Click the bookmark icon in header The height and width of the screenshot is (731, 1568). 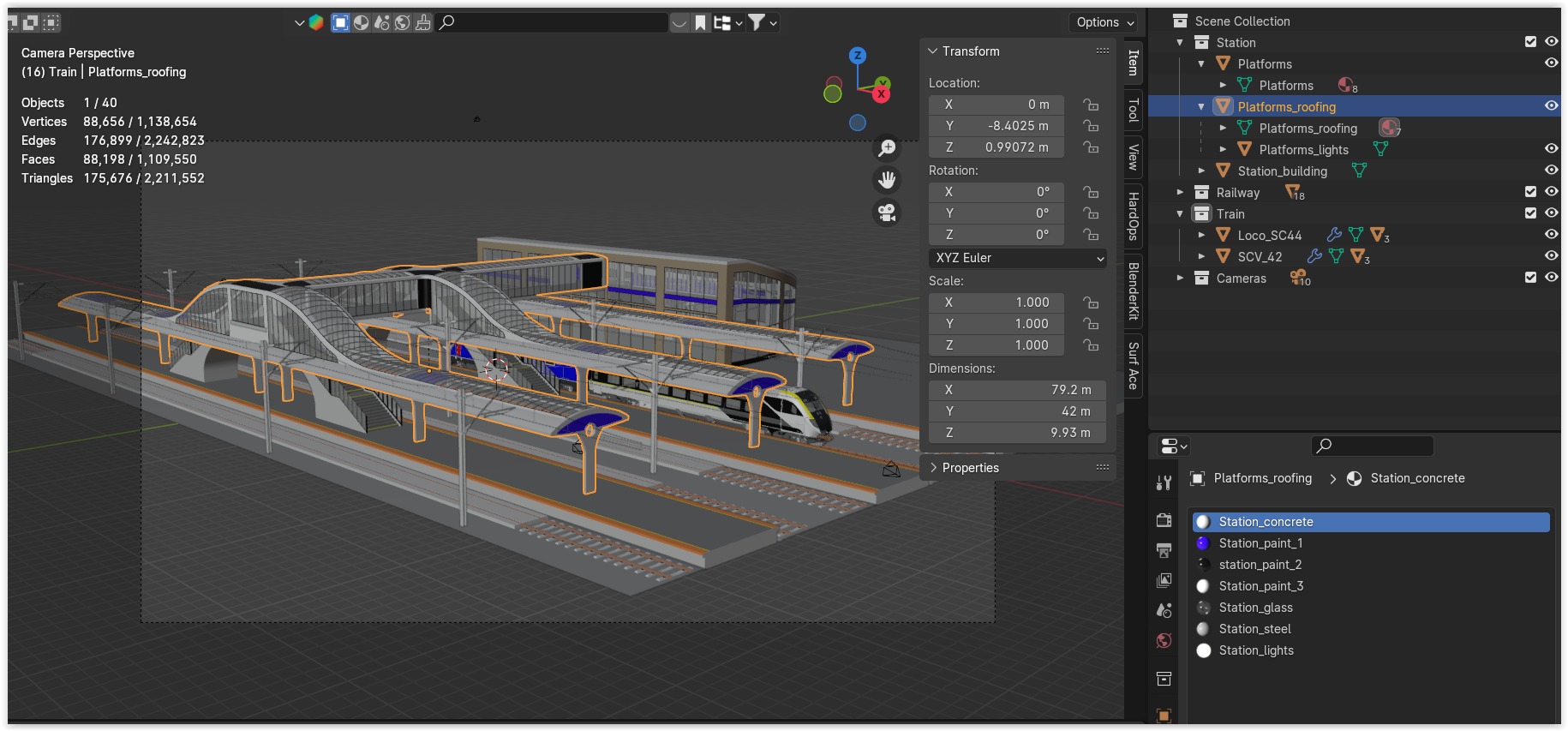[700, 22]
